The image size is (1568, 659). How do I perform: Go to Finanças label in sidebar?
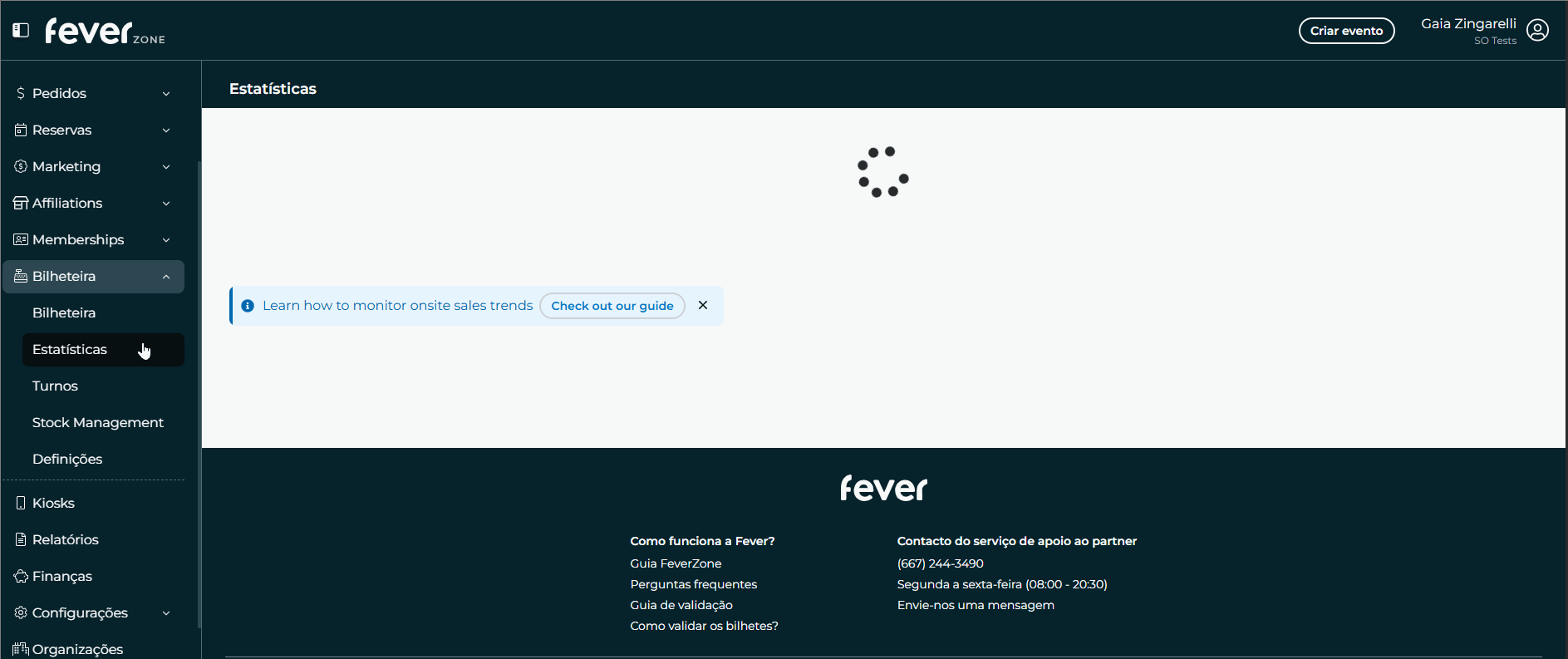coord(62,576)
